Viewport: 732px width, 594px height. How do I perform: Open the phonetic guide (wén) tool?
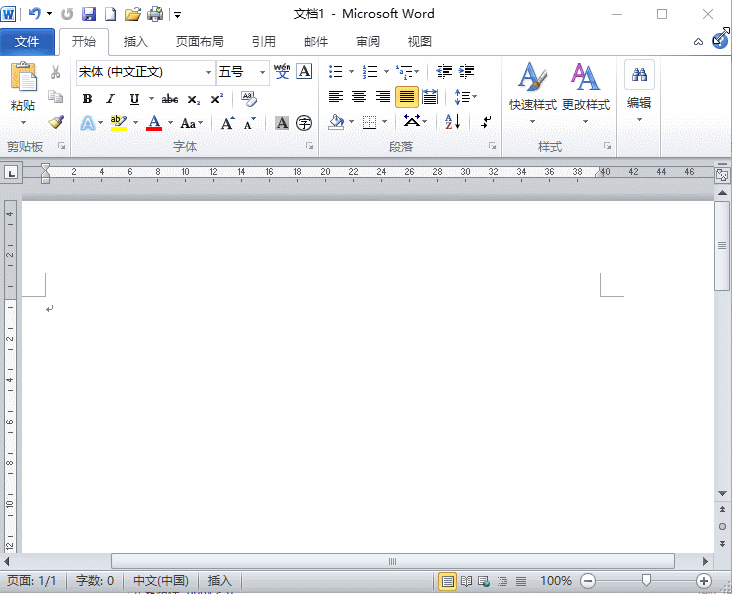[x=282, y=71]
